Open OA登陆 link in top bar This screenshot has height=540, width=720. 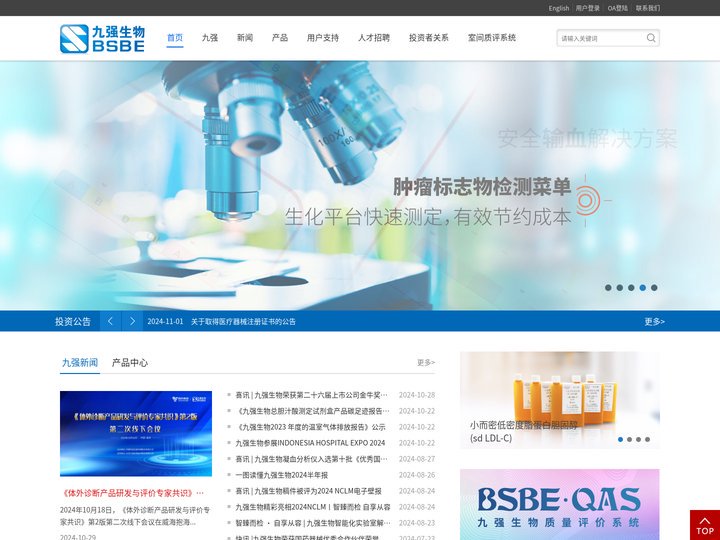pos(618,8)
